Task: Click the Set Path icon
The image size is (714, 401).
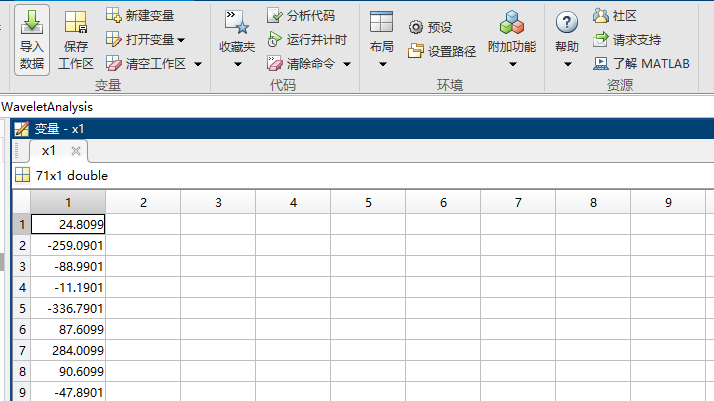Action: click(416, 51)
